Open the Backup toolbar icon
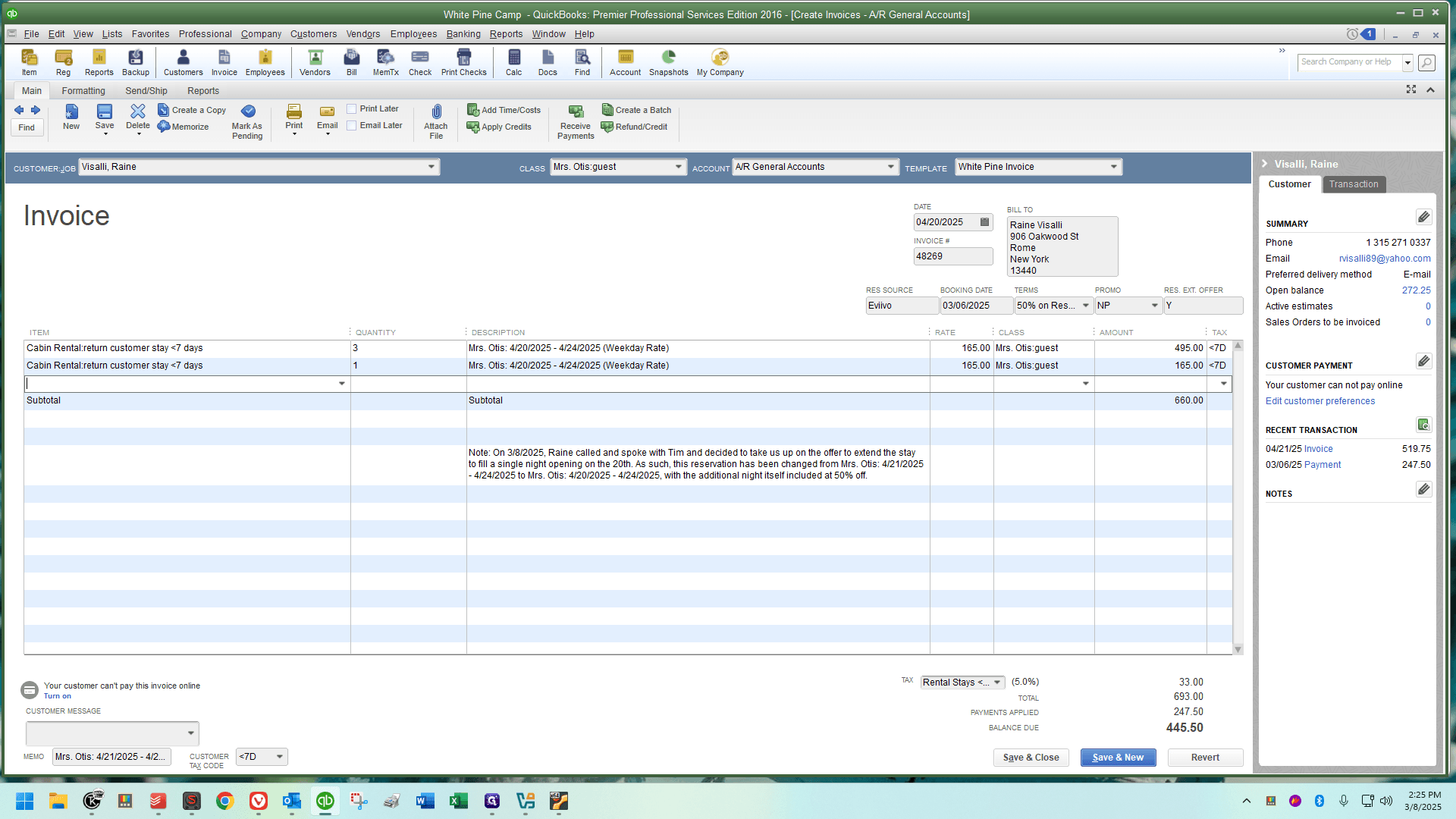This screenshot has width=1456, height=819. [x=136, y=62]
